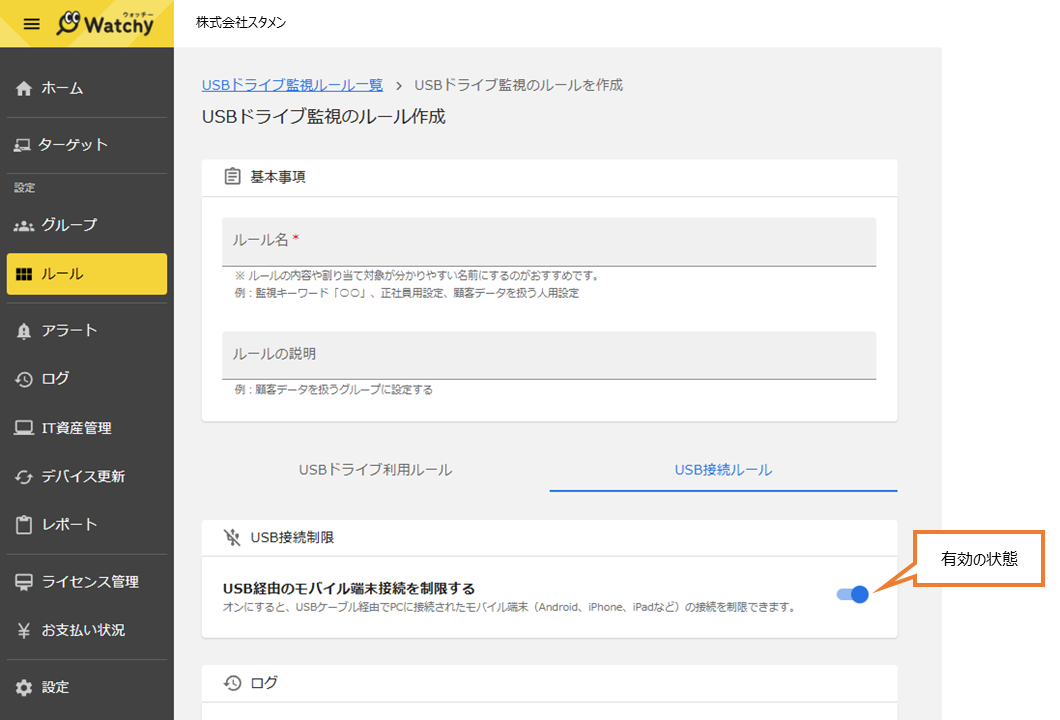This screenshot has height=720, width=1060.
Task: Click 基本事項 section title
Action: pos(278,177)
